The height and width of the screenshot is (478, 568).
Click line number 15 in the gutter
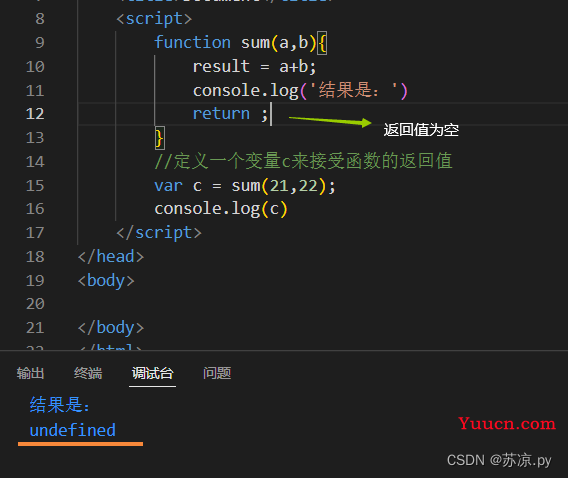(35, 186)
